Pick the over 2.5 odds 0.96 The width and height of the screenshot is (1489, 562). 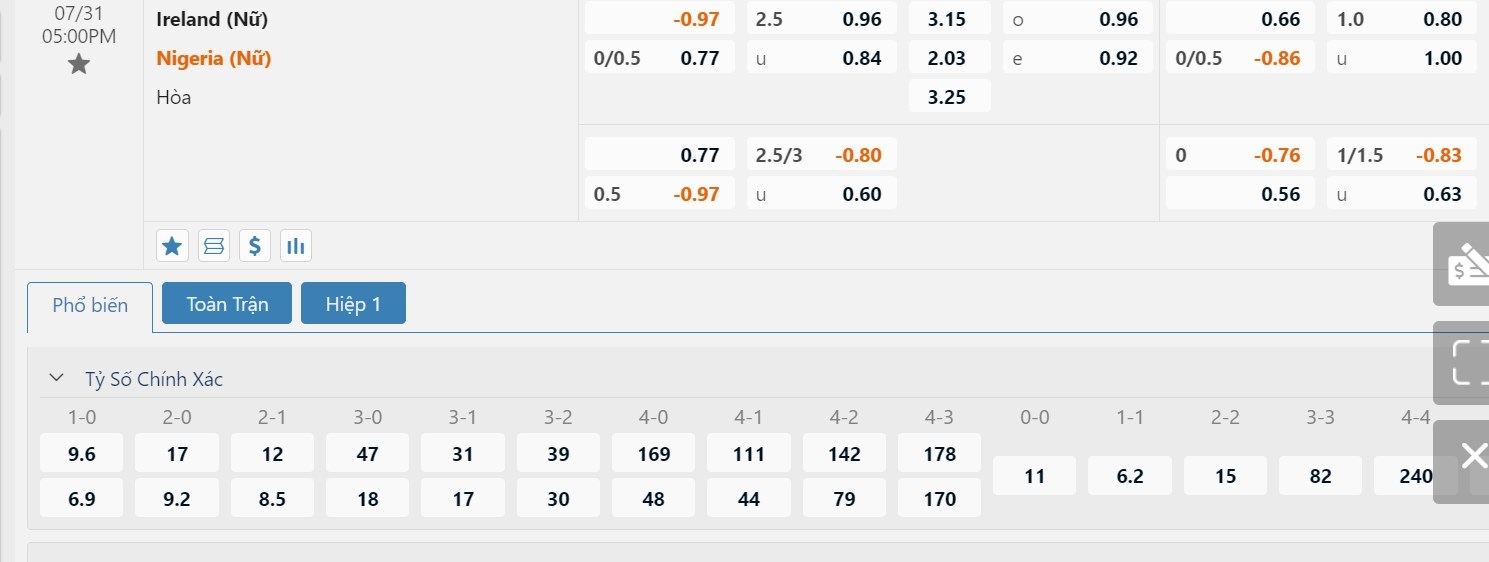pos(820,19)
